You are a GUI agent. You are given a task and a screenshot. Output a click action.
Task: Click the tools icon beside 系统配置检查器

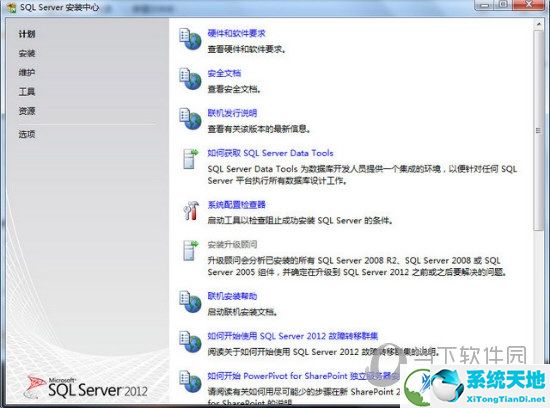(x=191, y=210)
